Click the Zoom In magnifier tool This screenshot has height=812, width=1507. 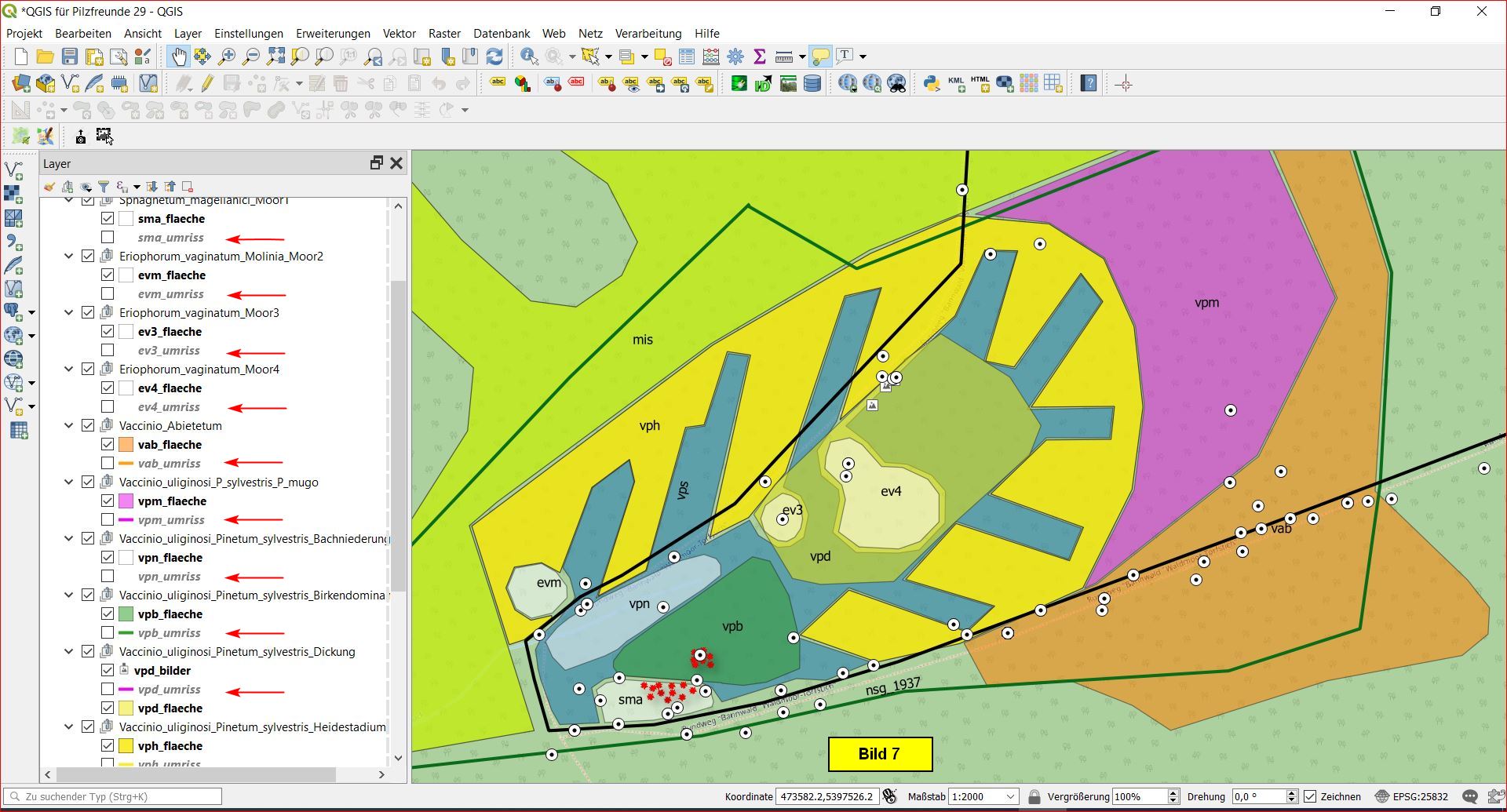click(227, 56)
